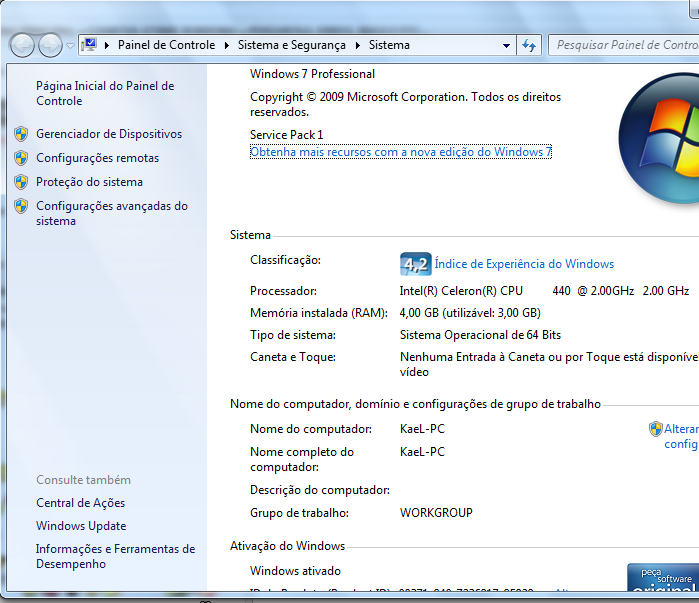Click the 4,2 experience rating badge

415,264
